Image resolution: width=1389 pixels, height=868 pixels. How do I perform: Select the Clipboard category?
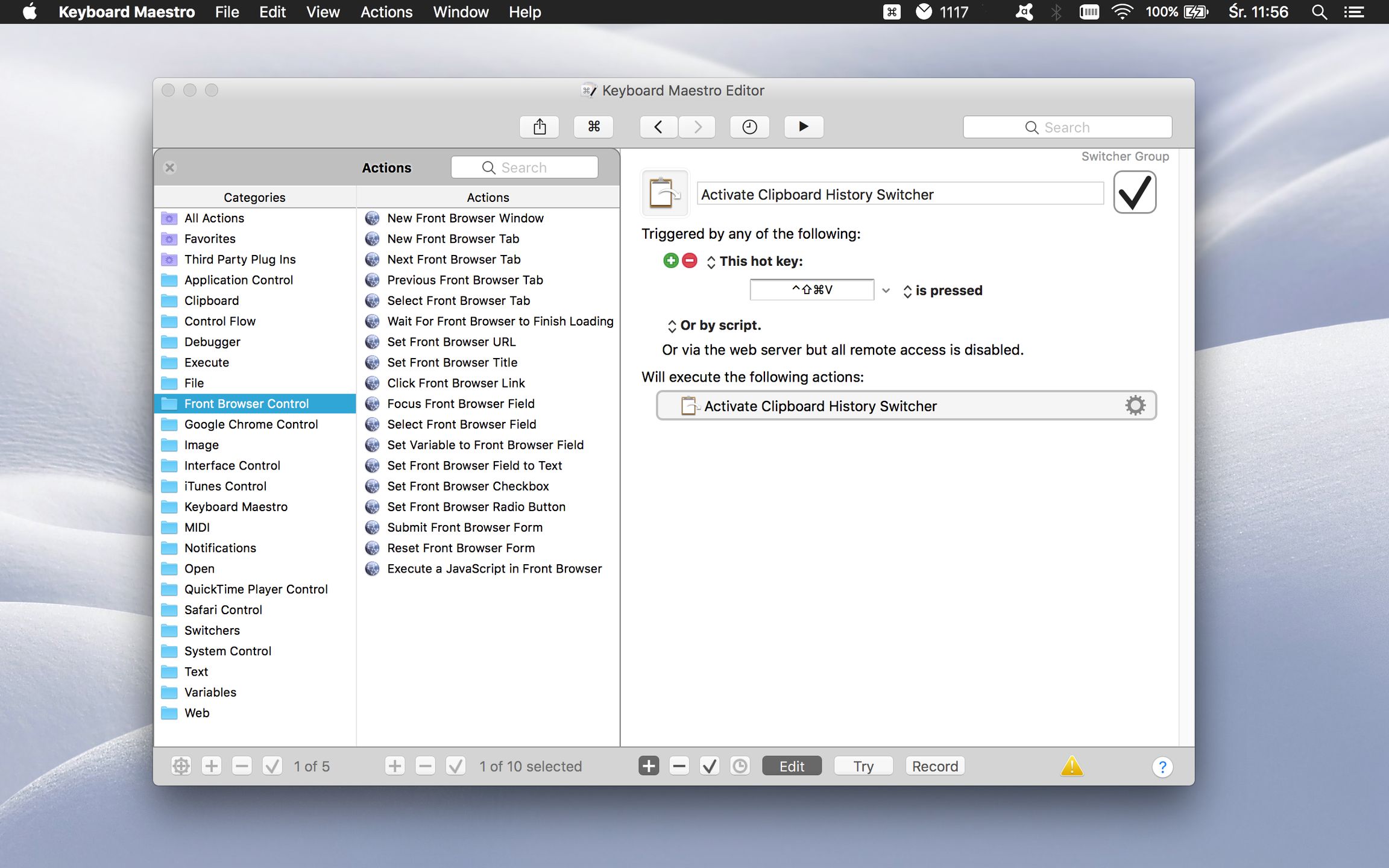coord(211,300)
